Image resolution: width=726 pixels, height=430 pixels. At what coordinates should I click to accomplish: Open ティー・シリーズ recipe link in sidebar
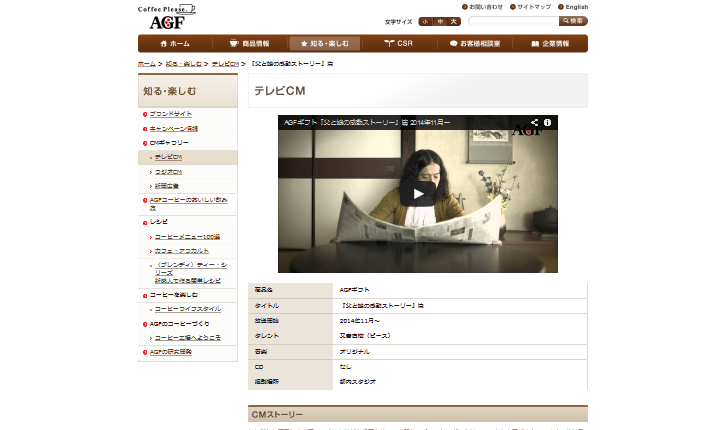(190, 273)
